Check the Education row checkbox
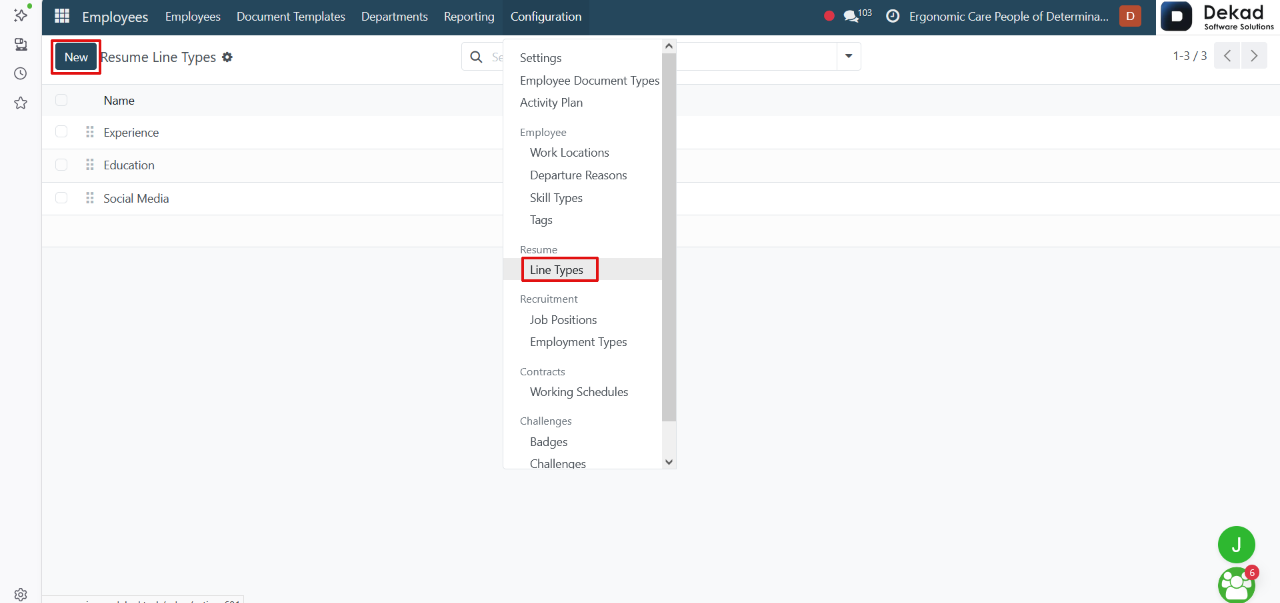 61,165
